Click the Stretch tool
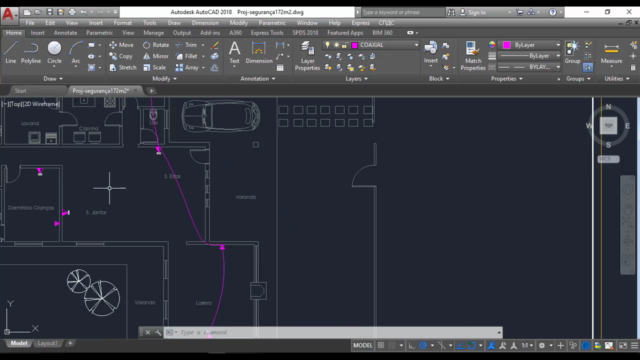640x360 pixels. (123, 67)
